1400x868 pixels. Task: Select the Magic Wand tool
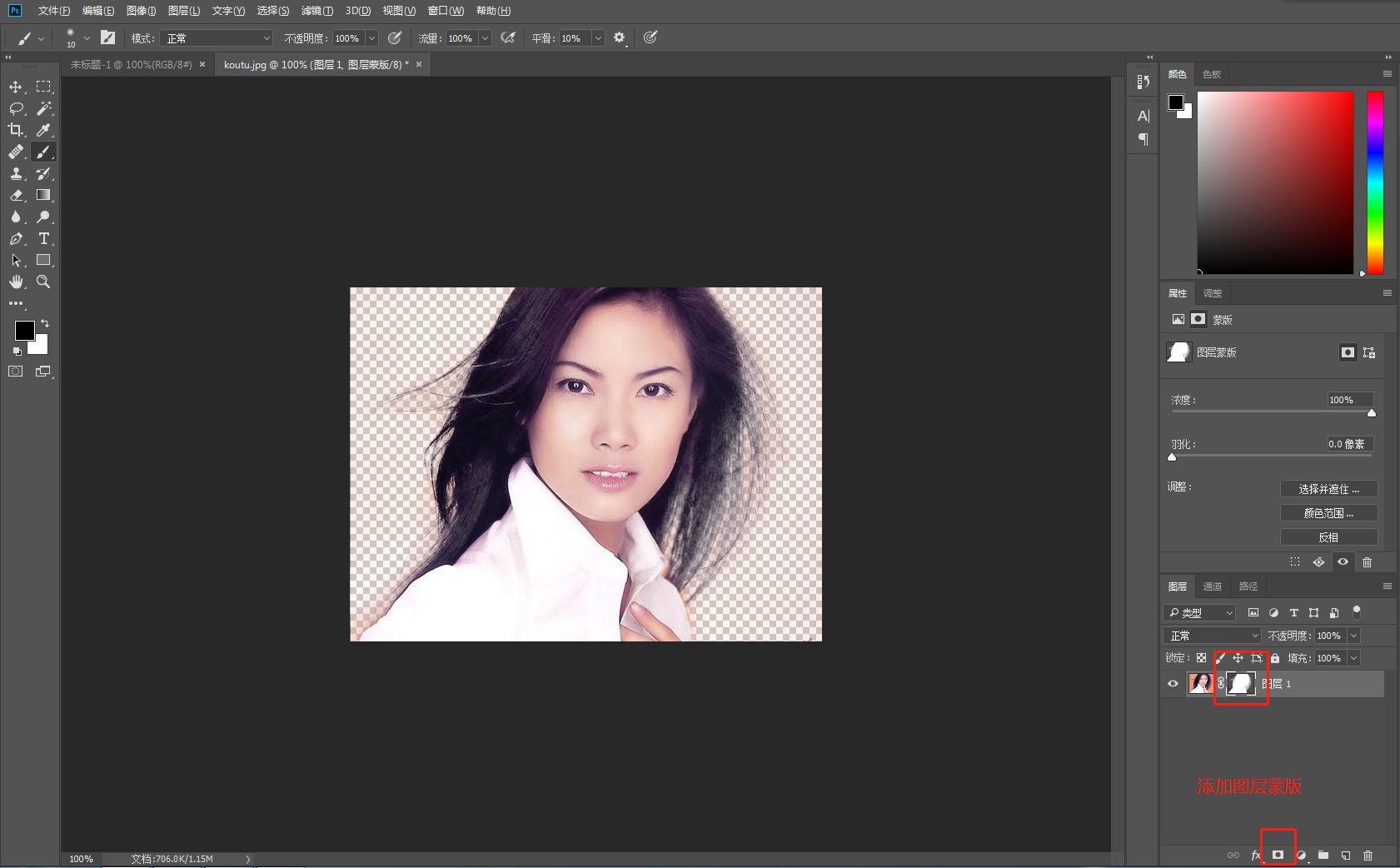[44, 108]
